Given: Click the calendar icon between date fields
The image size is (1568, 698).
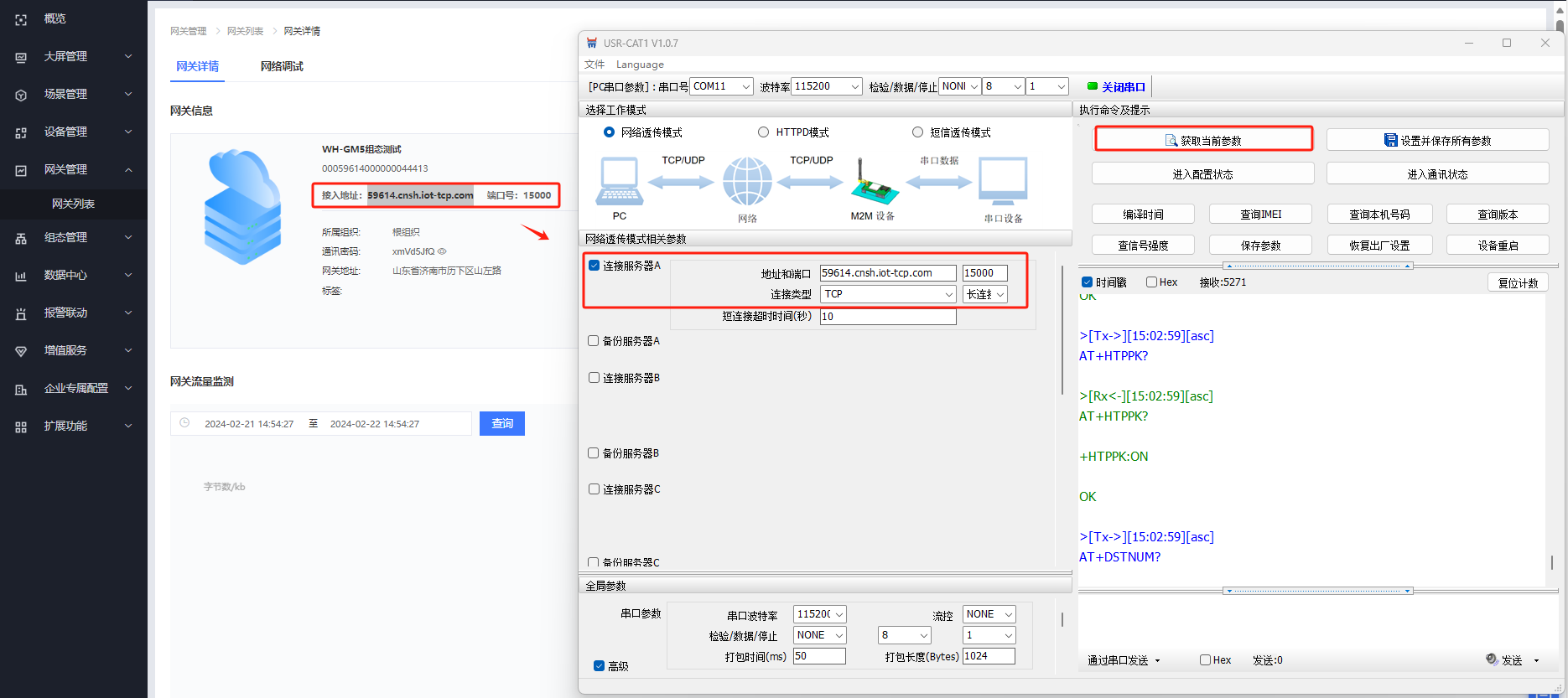Looking at the screenshot, I should pos(313,424).
